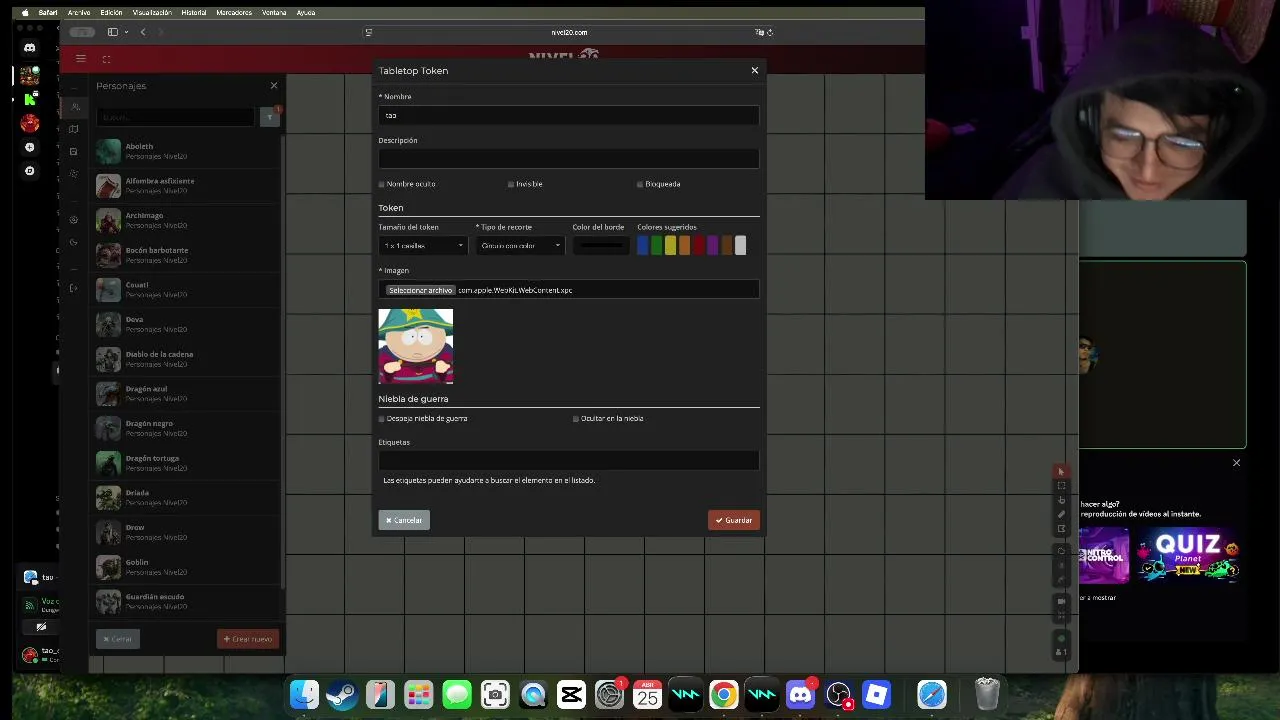This screenshot has height=720, width=1280.
Task: Pick the purple suggested color
Action: pos(712,245)
